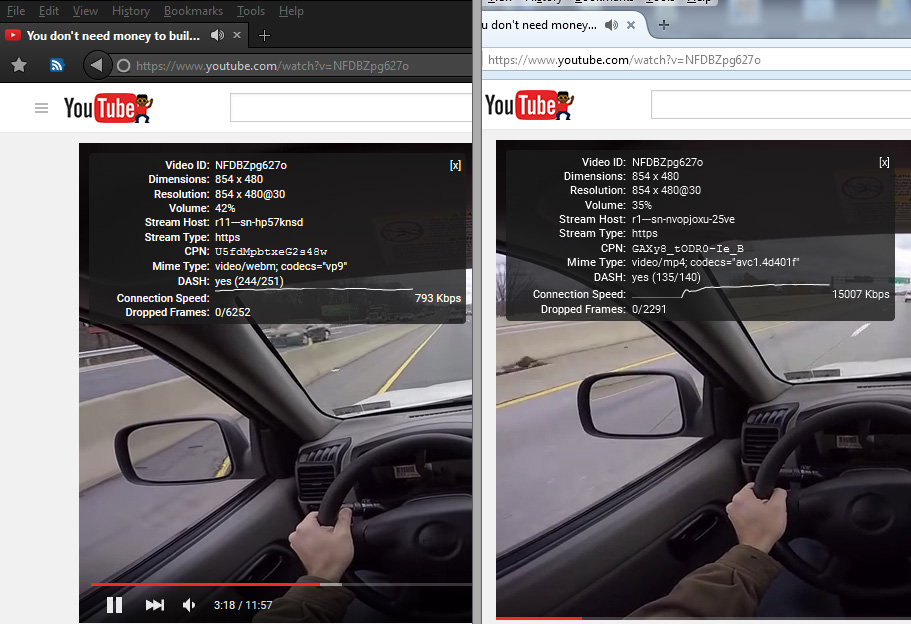The image size is (911, 624).
Task: Click the left browser's address bar URL
Action: (272, 66)
